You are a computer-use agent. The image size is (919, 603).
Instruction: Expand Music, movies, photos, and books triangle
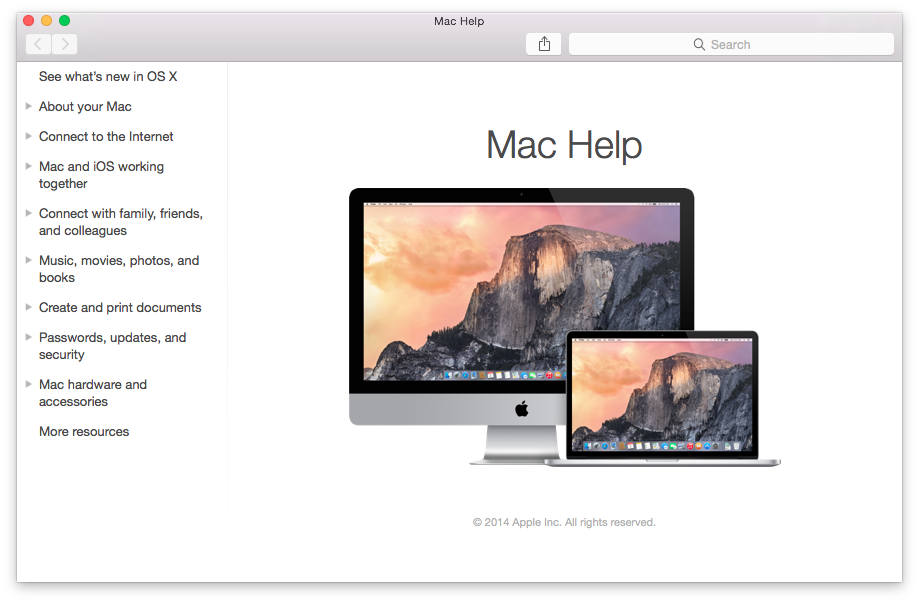coord(28,260)
